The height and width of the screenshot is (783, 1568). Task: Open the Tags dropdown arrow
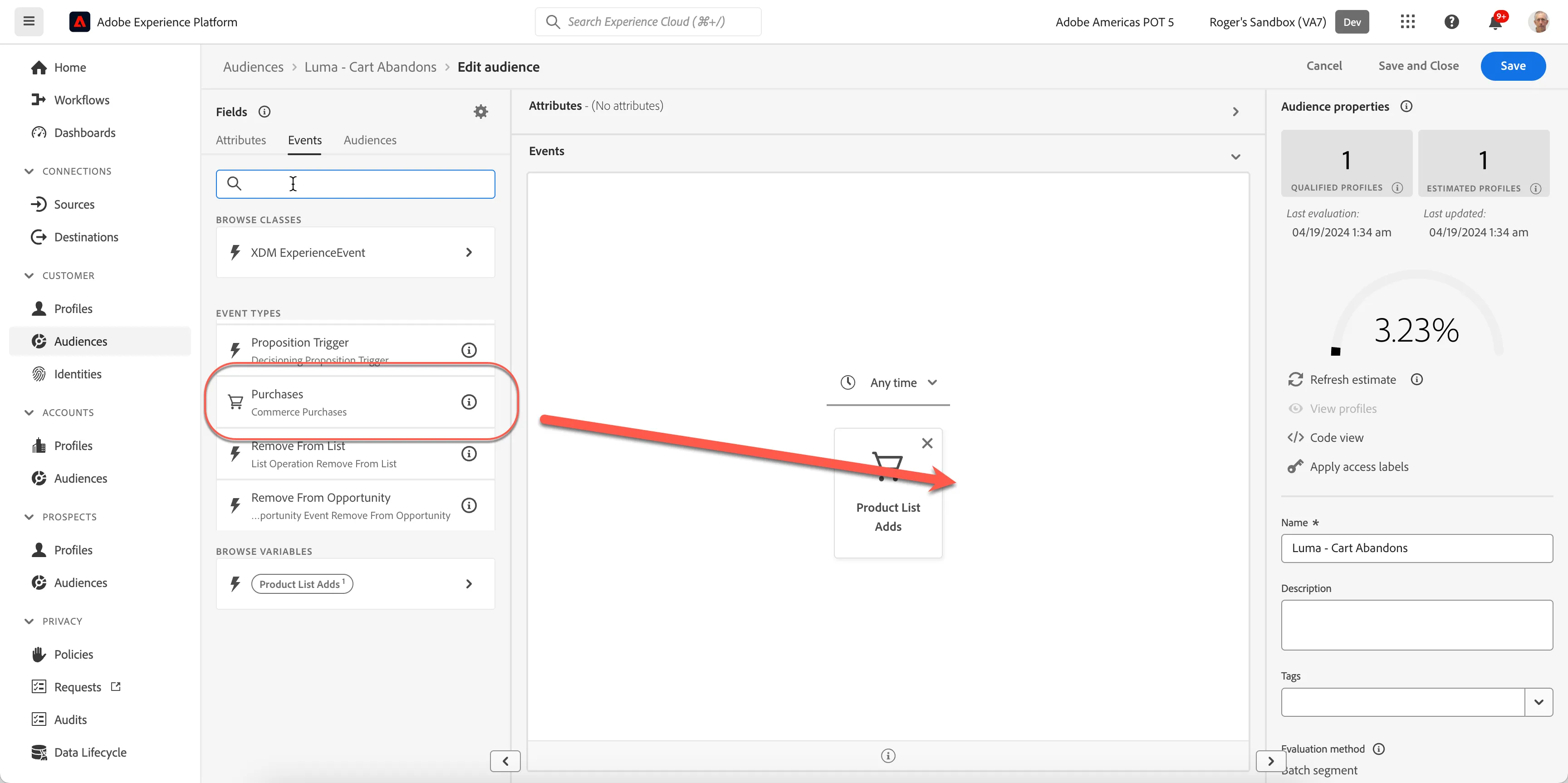tap(1538, 702)
